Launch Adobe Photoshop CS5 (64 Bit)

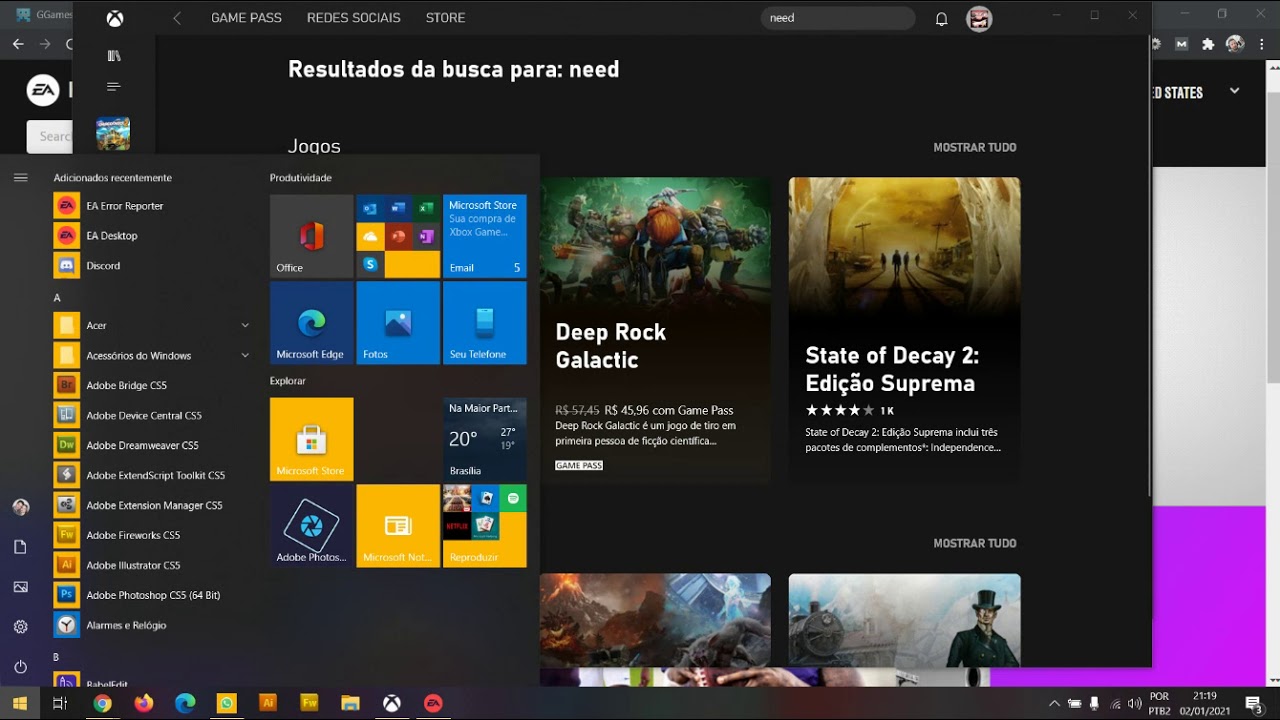(x=152, y=596)
